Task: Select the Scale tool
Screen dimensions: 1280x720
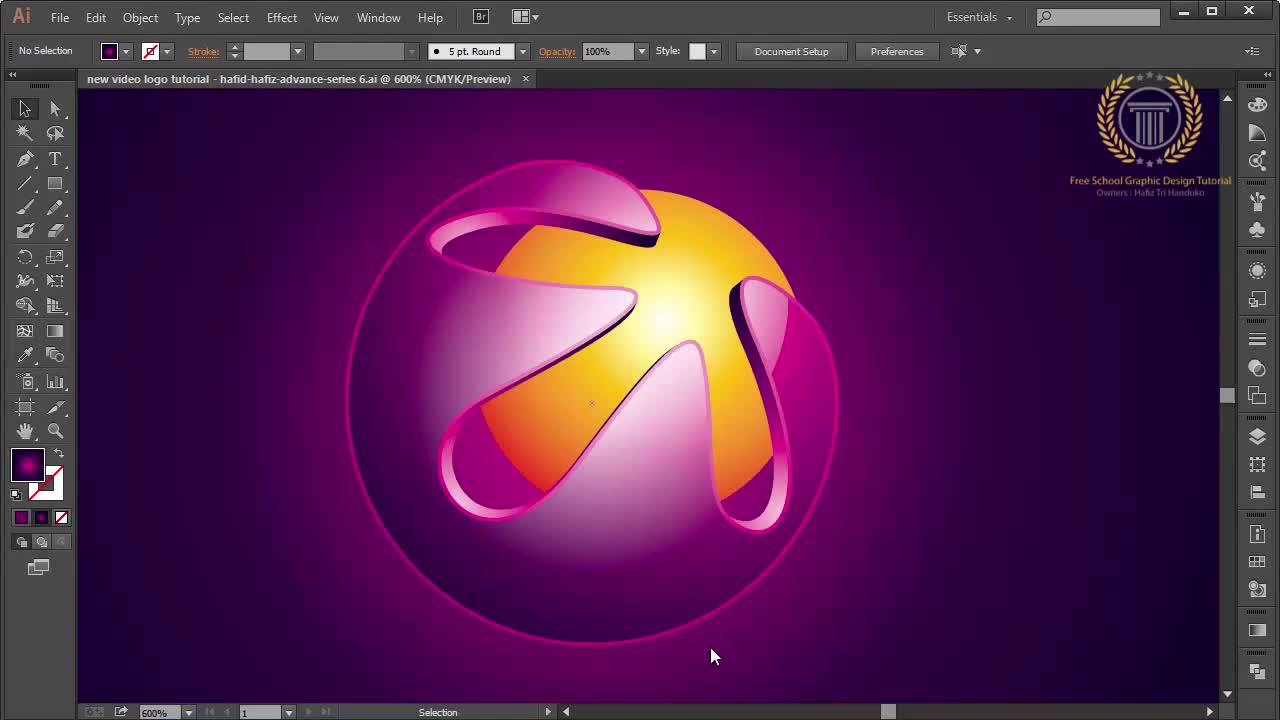Action: coord(55,257)
